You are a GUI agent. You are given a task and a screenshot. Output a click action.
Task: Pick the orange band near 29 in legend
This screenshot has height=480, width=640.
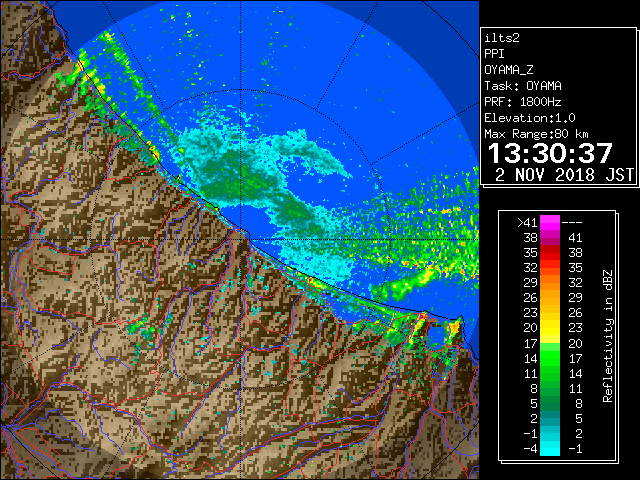point(550,283)
